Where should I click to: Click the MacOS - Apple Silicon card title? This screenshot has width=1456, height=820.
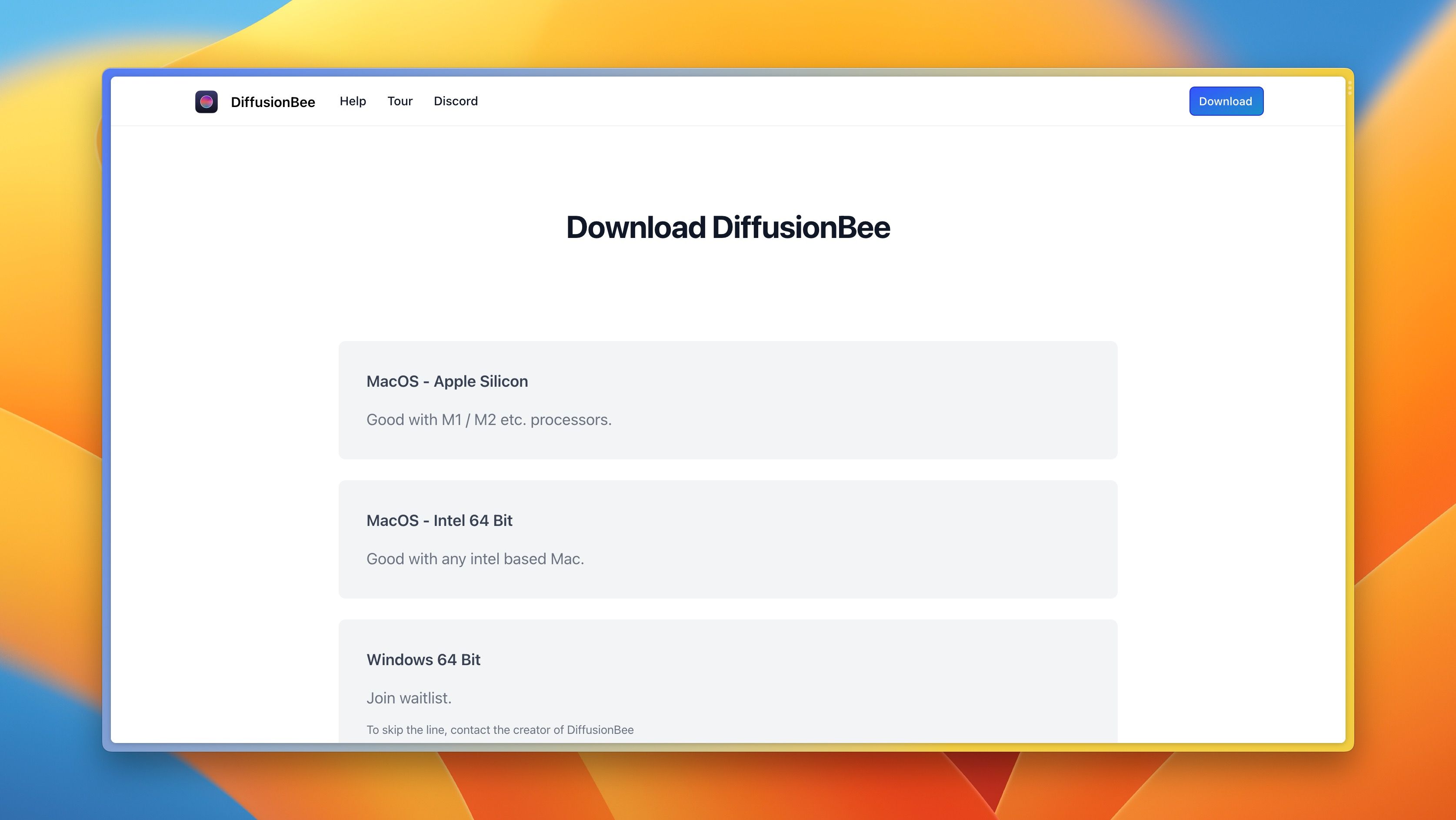coord(447,381)
